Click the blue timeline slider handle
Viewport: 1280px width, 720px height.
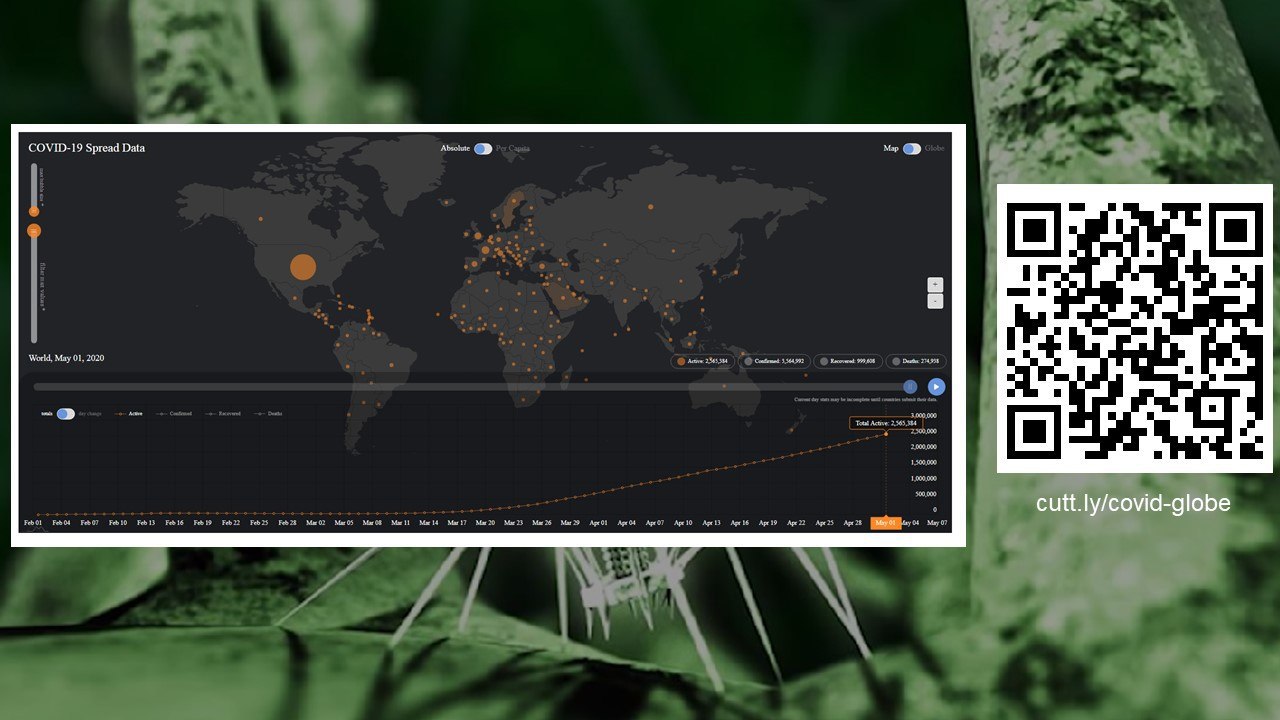(910, 386)
